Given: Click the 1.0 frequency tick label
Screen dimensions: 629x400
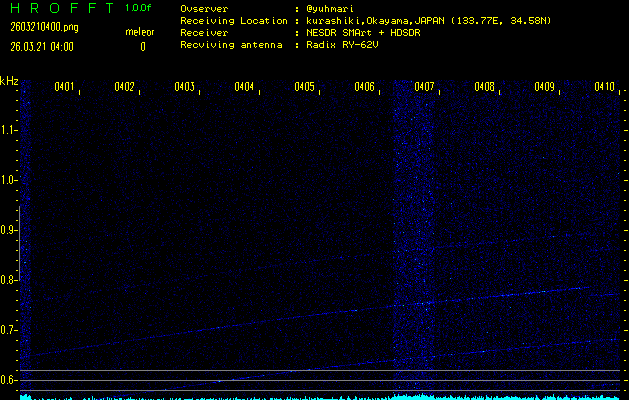Looking at the screenshot, I should [9, 180].
